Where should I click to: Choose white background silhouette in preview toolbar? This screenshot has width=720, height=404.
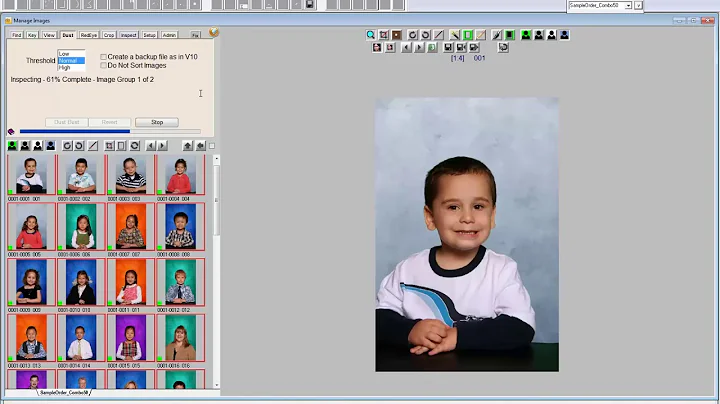pos(551,35)
